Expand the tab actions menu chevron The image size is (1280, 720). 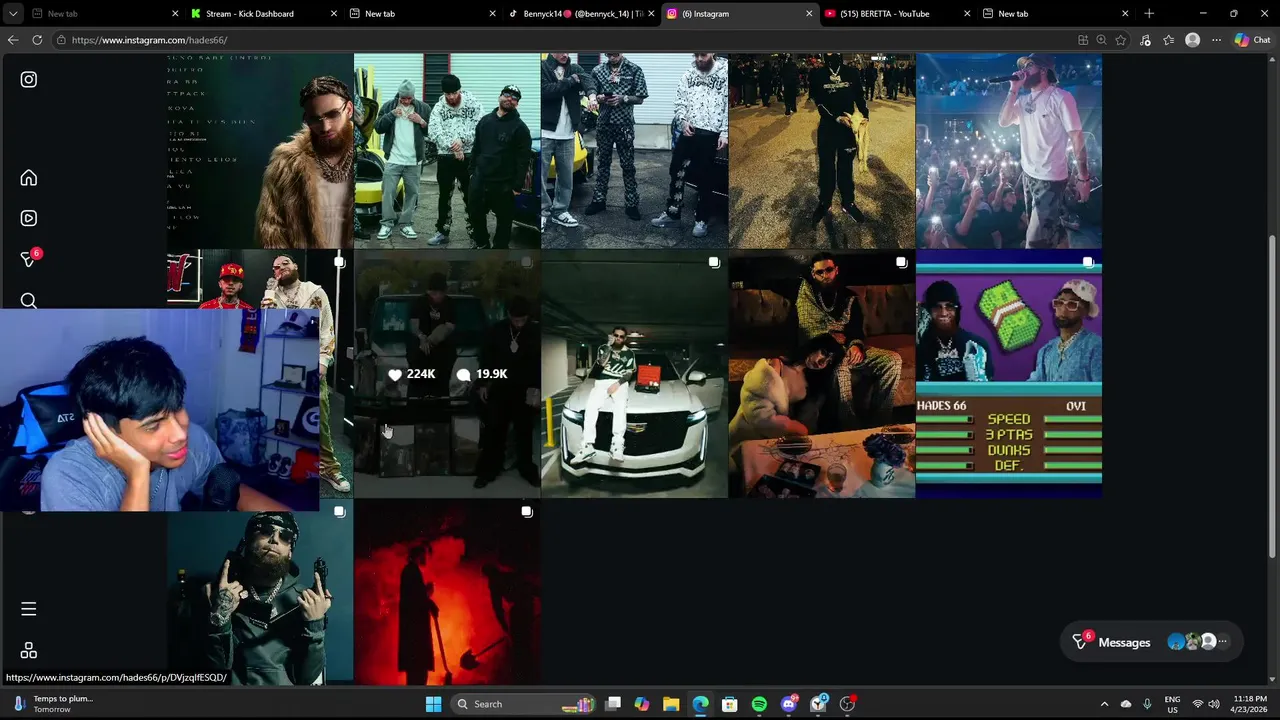pyautogui.click(x=13, y=14)
